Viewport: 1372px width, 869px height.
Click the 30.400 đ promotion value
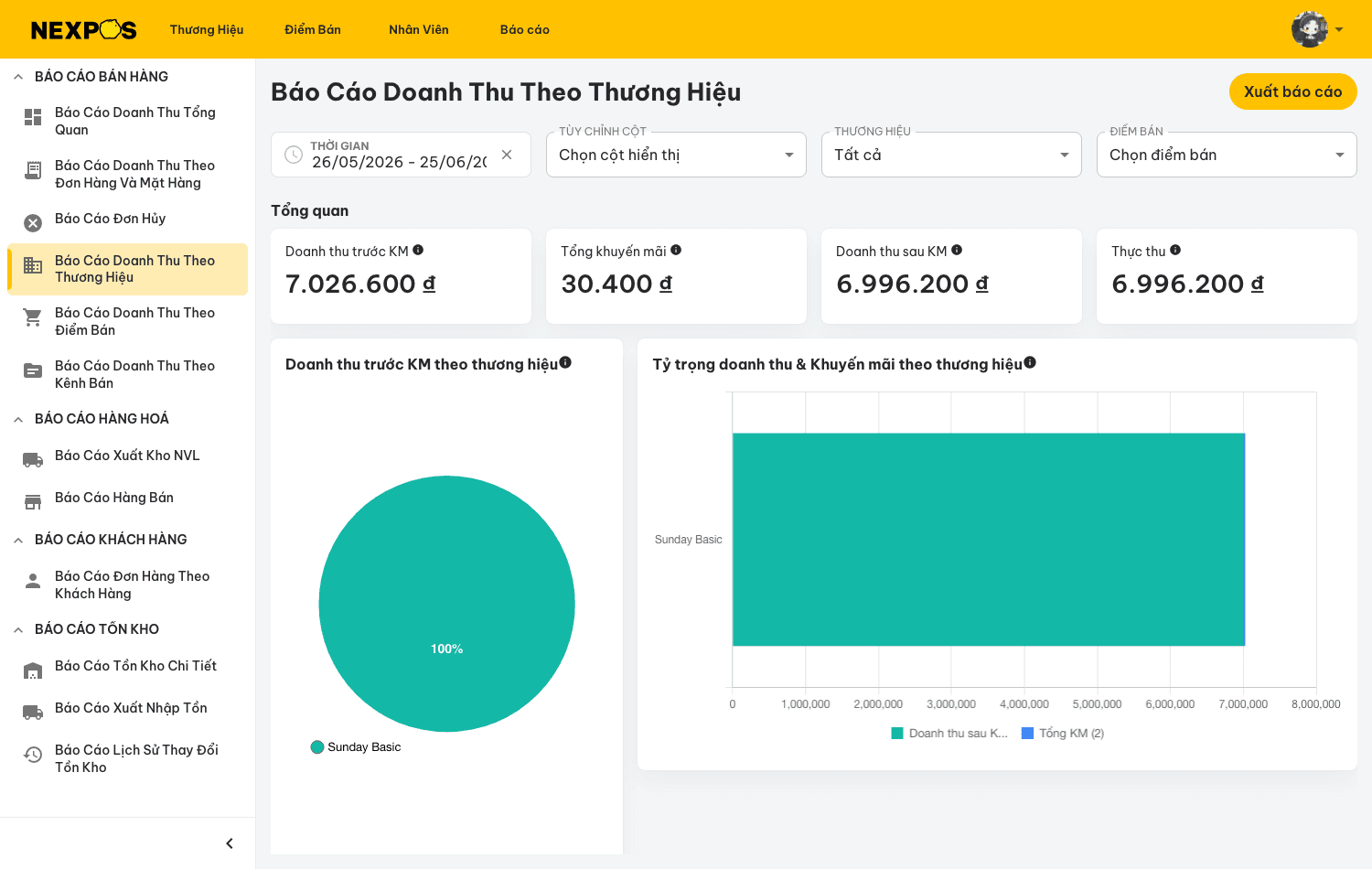[616, 284]
